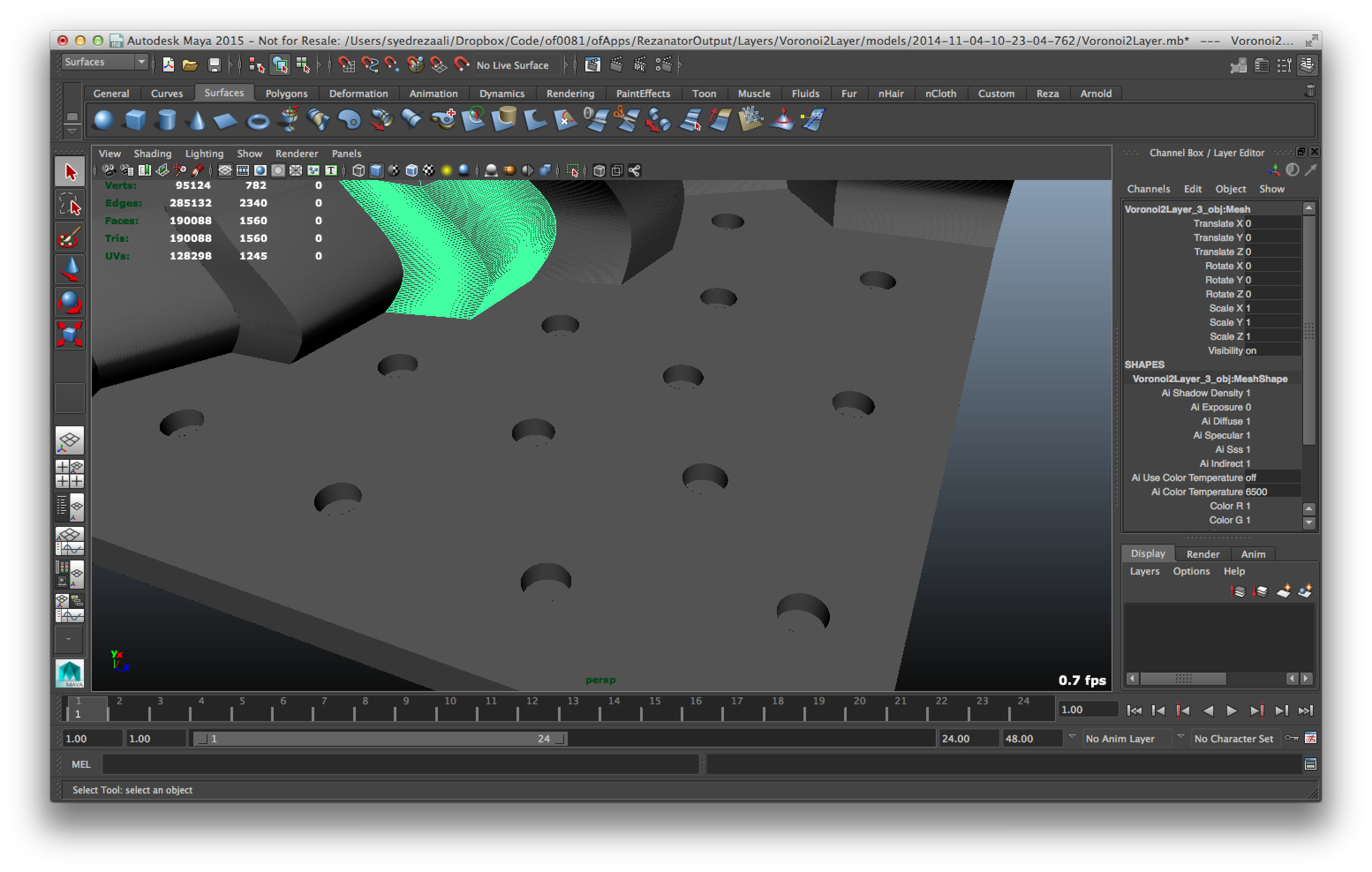Toggle Snap to Grids magnet
The height and width of the screenshot is (872, 1372).
pyautogui.click(x=347, y=65)
